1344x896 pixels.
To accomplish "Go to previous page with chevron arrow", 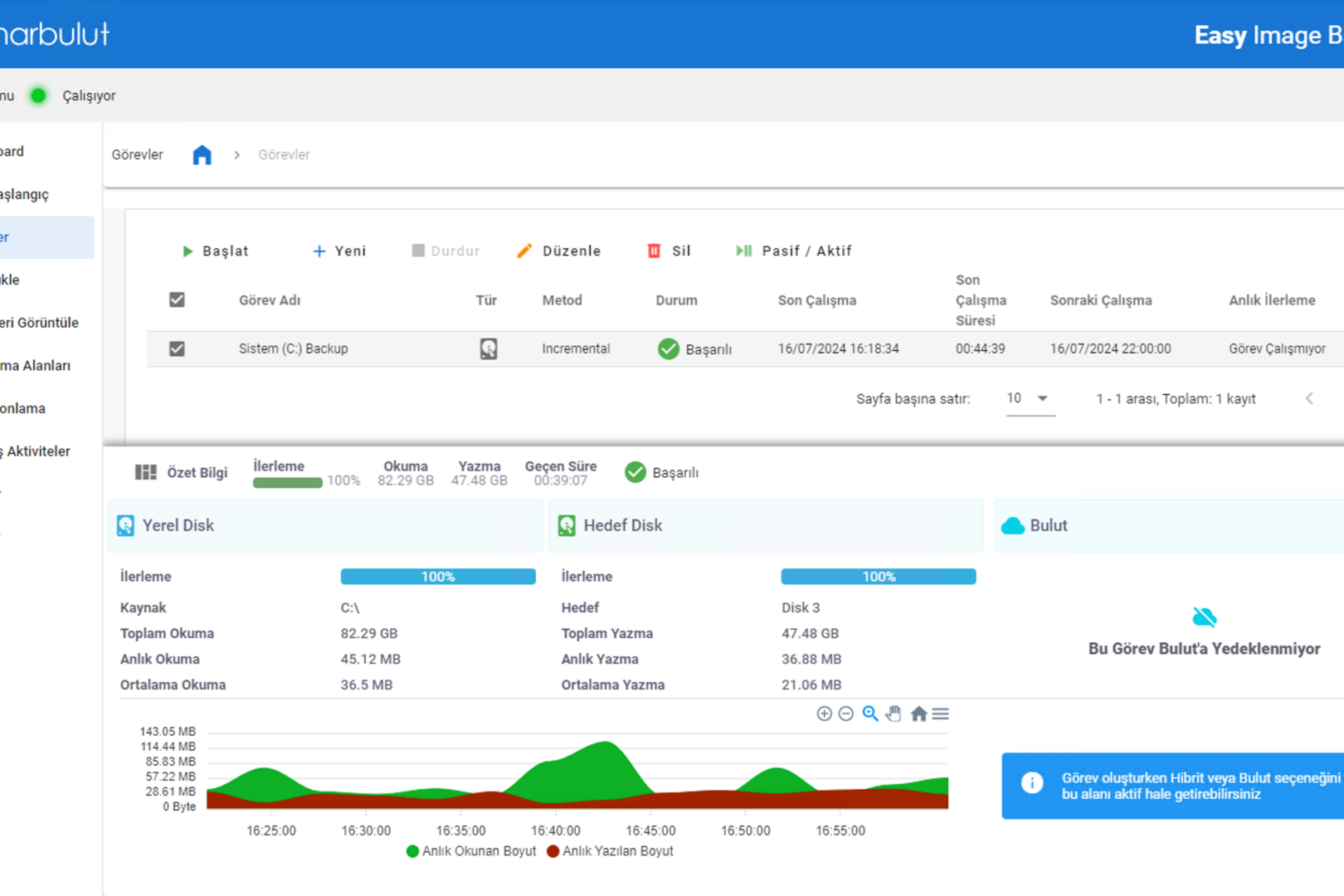I will click(1309, 399).
